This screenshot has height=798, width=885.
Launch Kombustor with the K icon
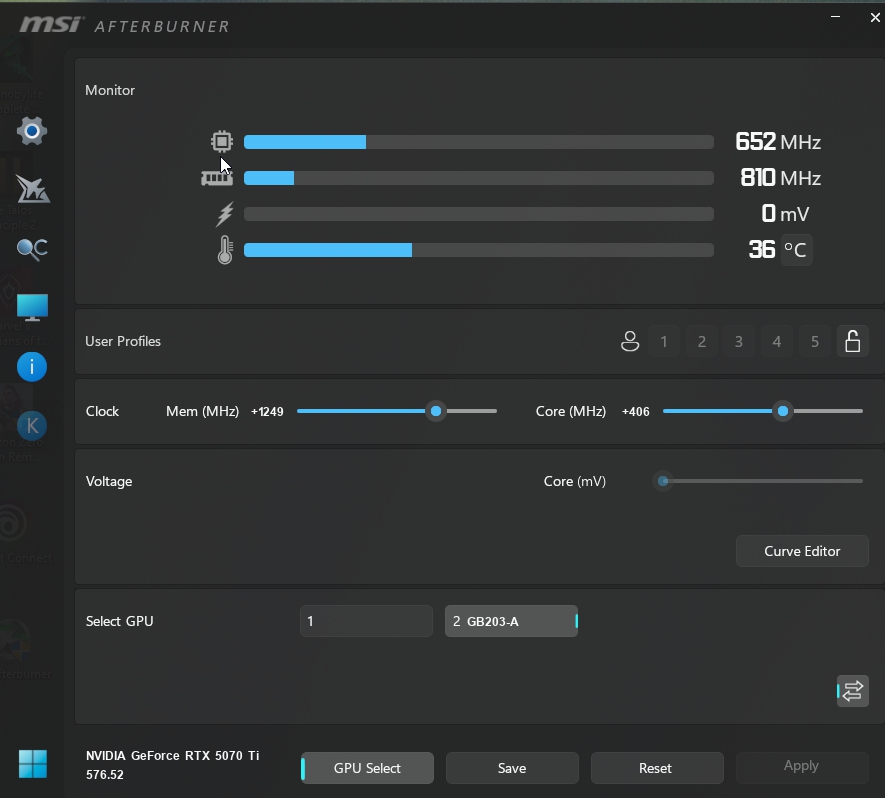click(x=32, y=426)
